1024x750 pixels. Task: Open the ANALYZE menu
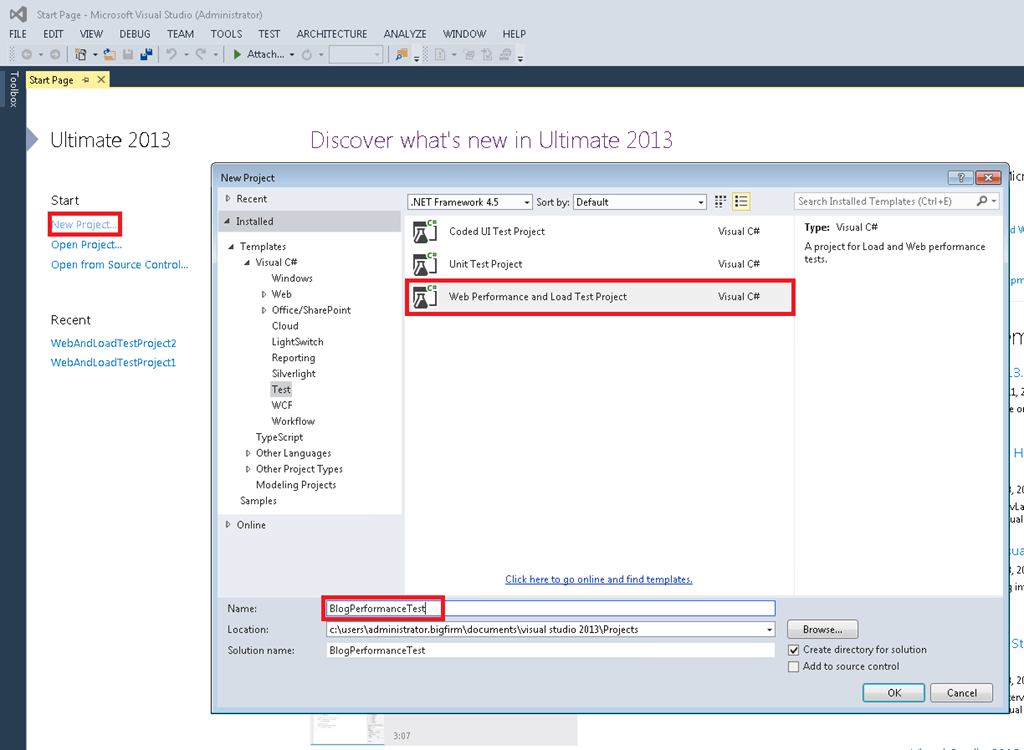pos(405,34)
